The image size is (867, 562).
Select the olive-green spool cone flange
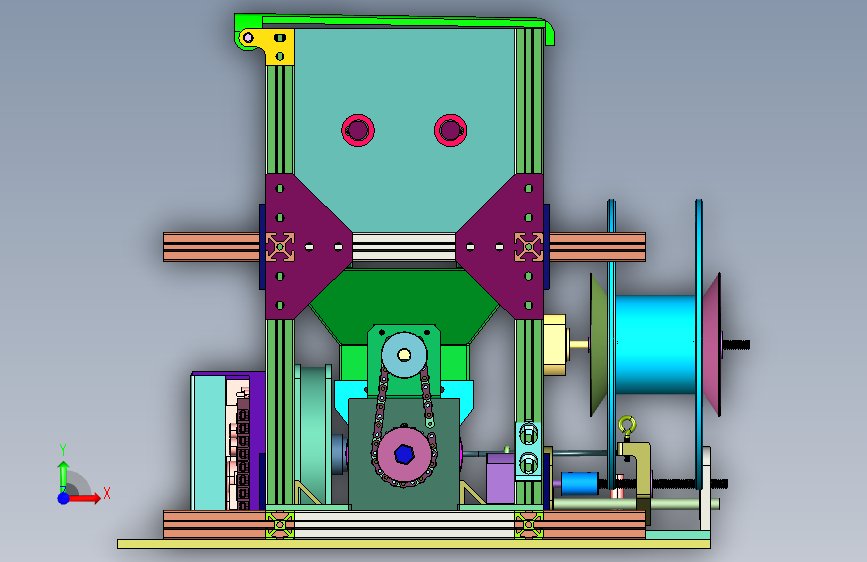[x=598, y=345]
